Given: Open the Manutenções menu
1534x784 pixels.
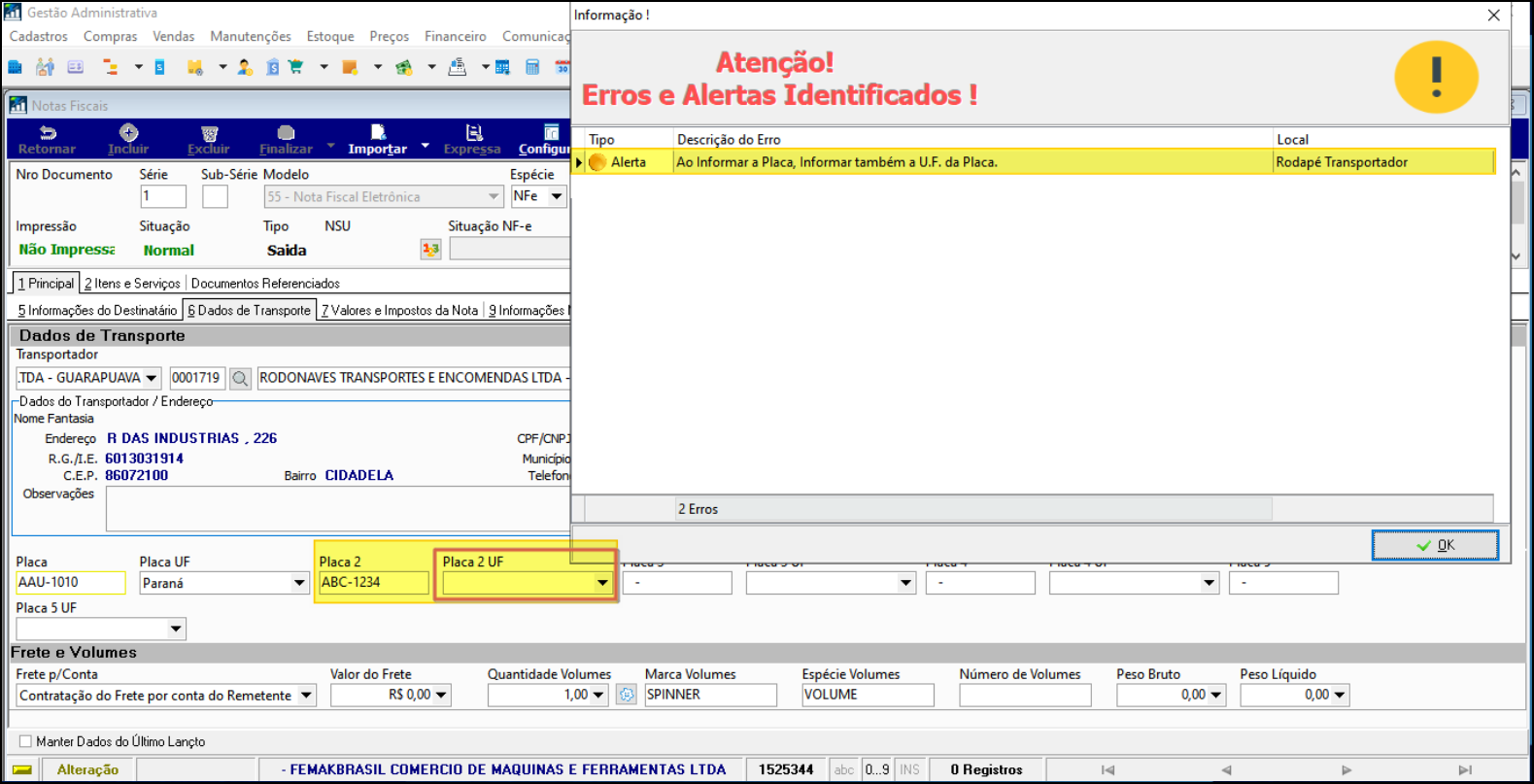Looking at the screenshot, I should pos(251,37).
